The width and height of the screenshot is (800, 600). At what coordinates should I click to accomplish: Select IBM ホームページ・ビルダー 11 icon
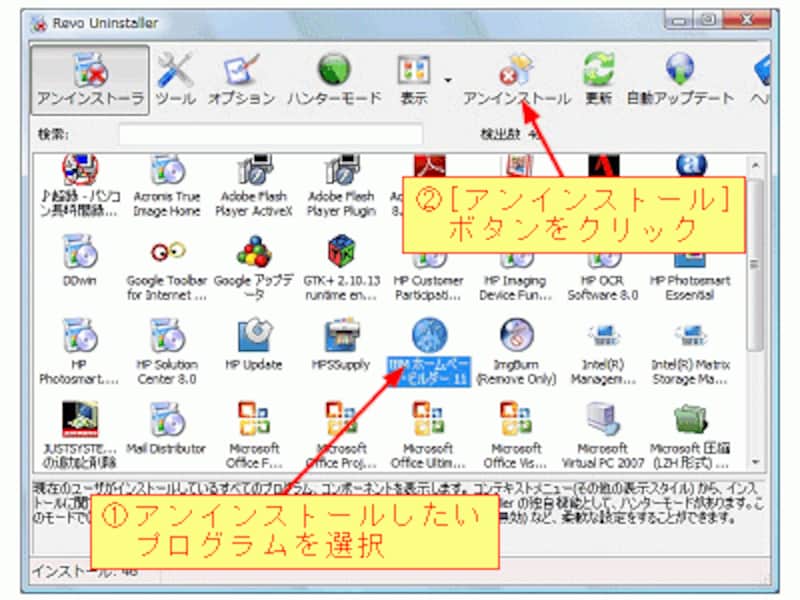pos(429,335)
